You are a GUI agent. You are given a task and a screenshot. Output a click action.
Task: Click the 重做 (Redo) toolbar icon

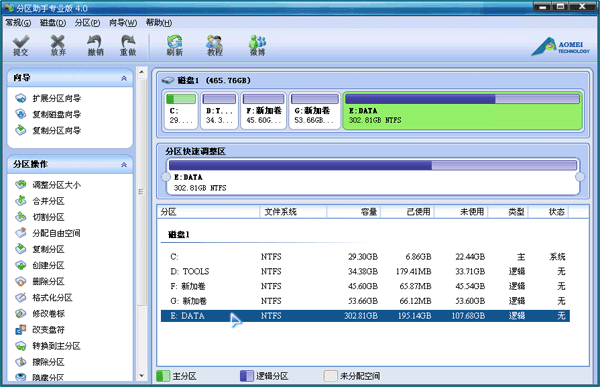pyautogui.click(x=128, y=46)
